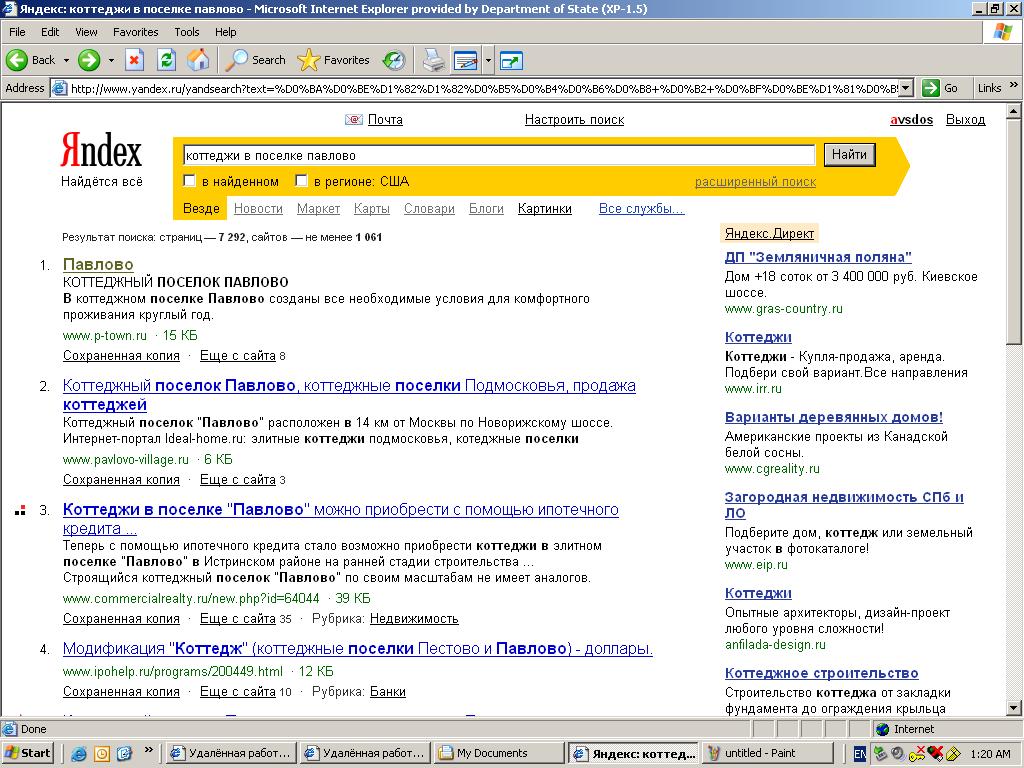This screenshot has width=1024, height=768.
Task: Open Yandex Почта mail icon
Action: point(354,120)
